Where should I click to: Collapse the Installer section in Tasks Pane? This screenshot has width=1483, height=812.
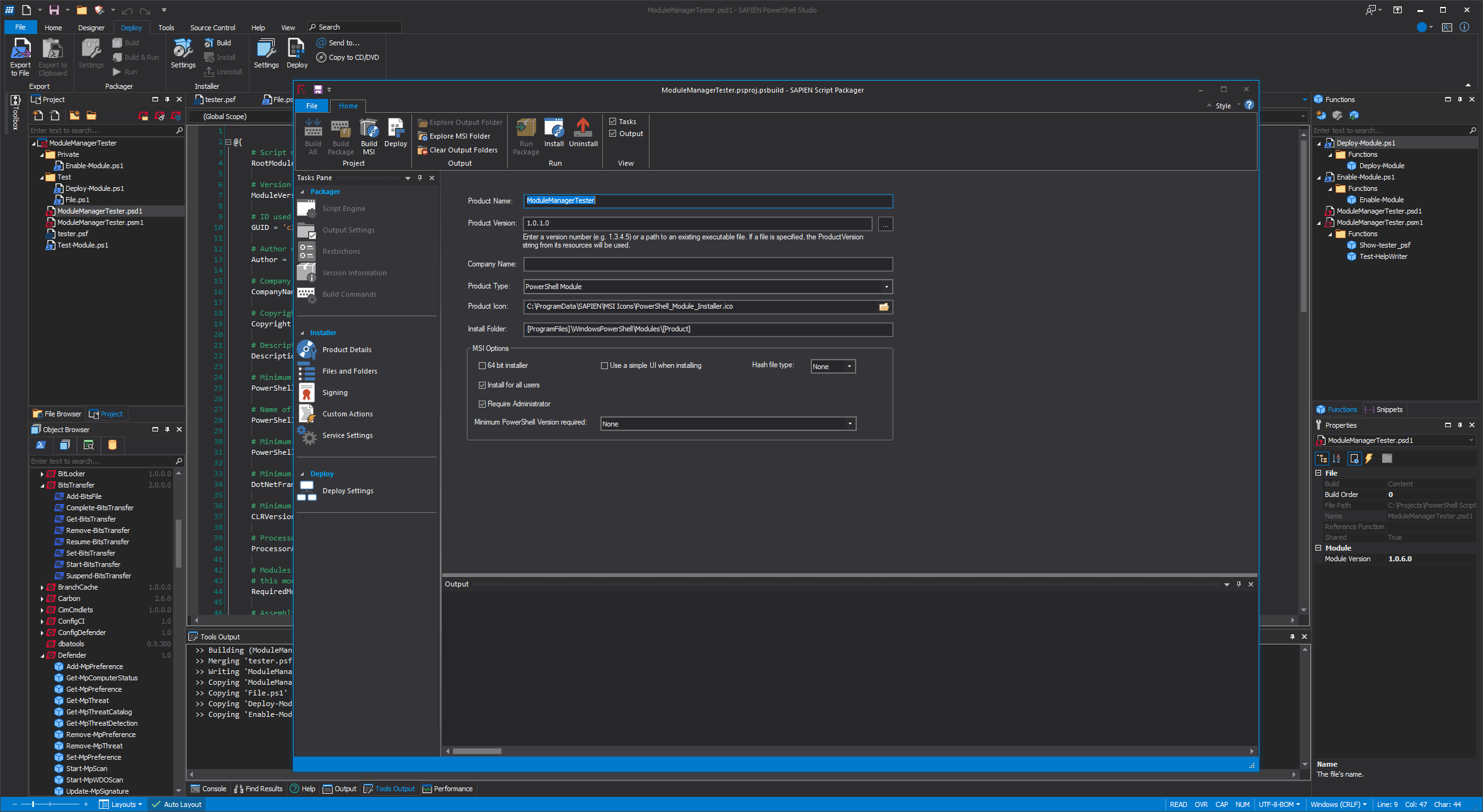[x=302, y=333]
